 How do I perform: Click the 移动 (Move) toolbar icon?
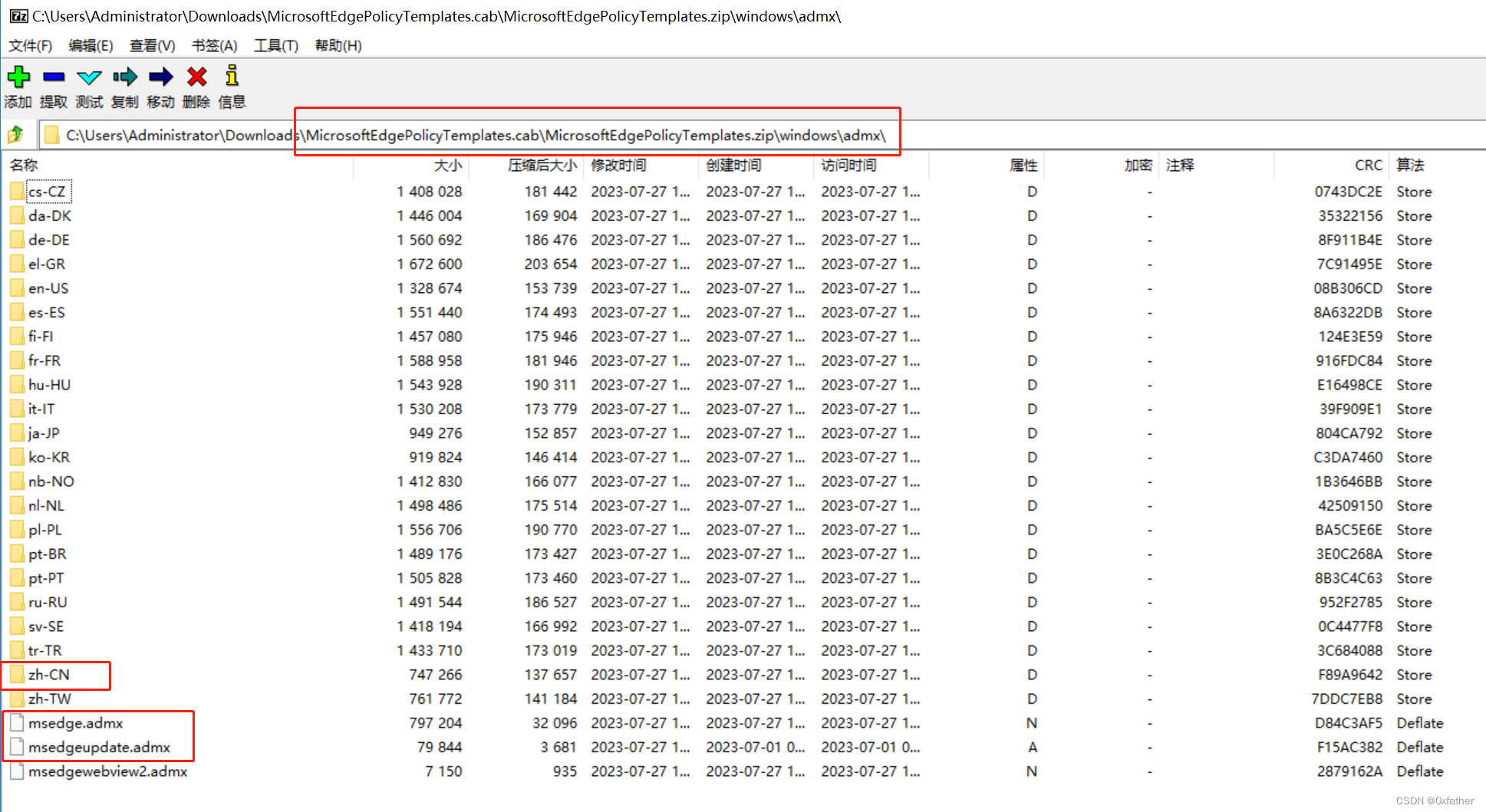pos(160,77)
